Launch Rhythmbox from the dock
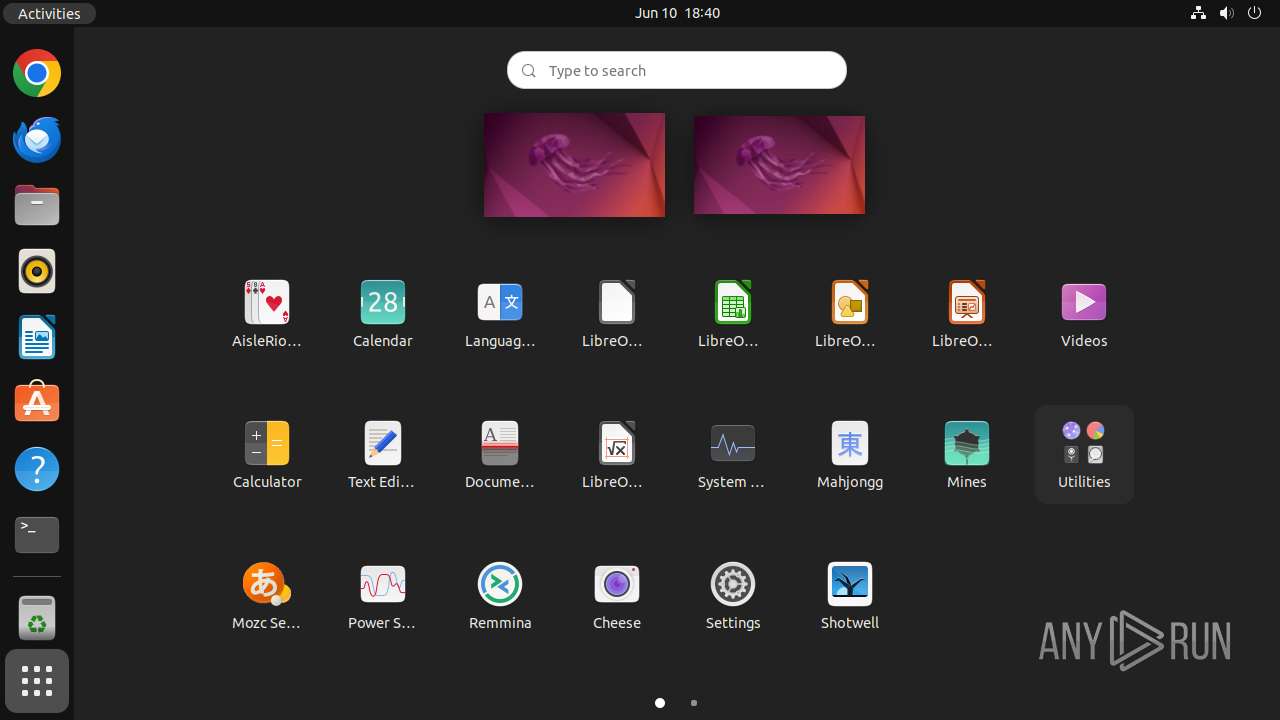 [x=37, y=271]
